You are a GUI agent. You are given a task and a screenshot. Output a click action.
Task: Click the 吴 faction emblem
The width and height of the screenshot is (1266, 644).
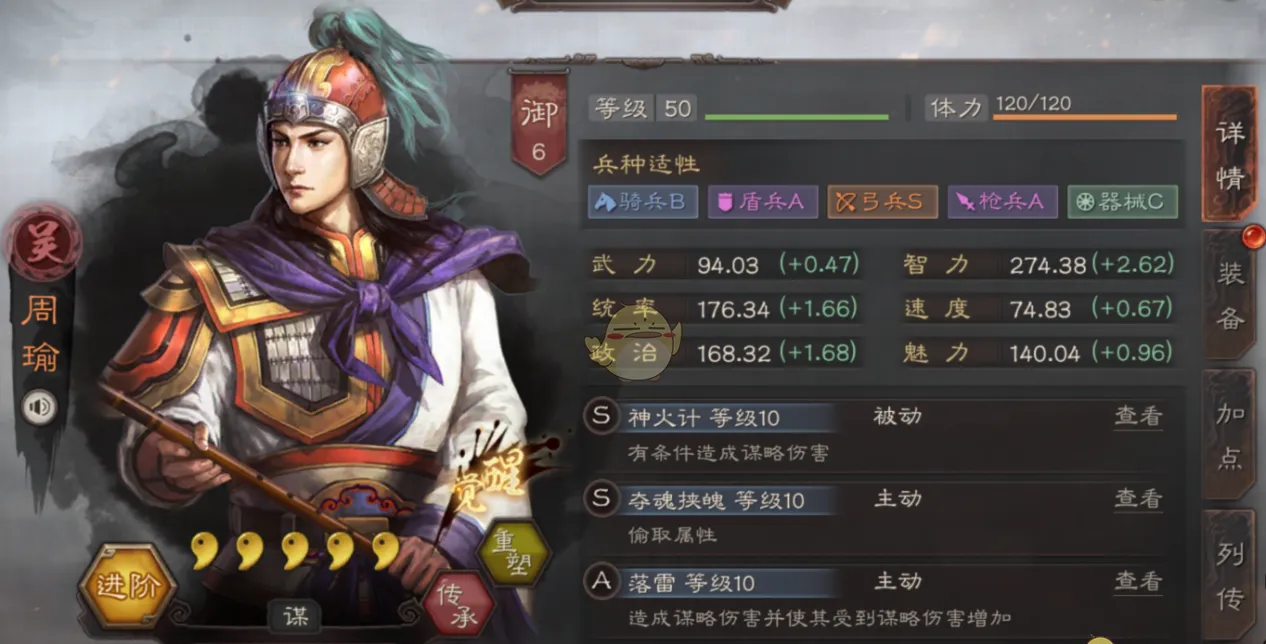[x=42, y=244]
